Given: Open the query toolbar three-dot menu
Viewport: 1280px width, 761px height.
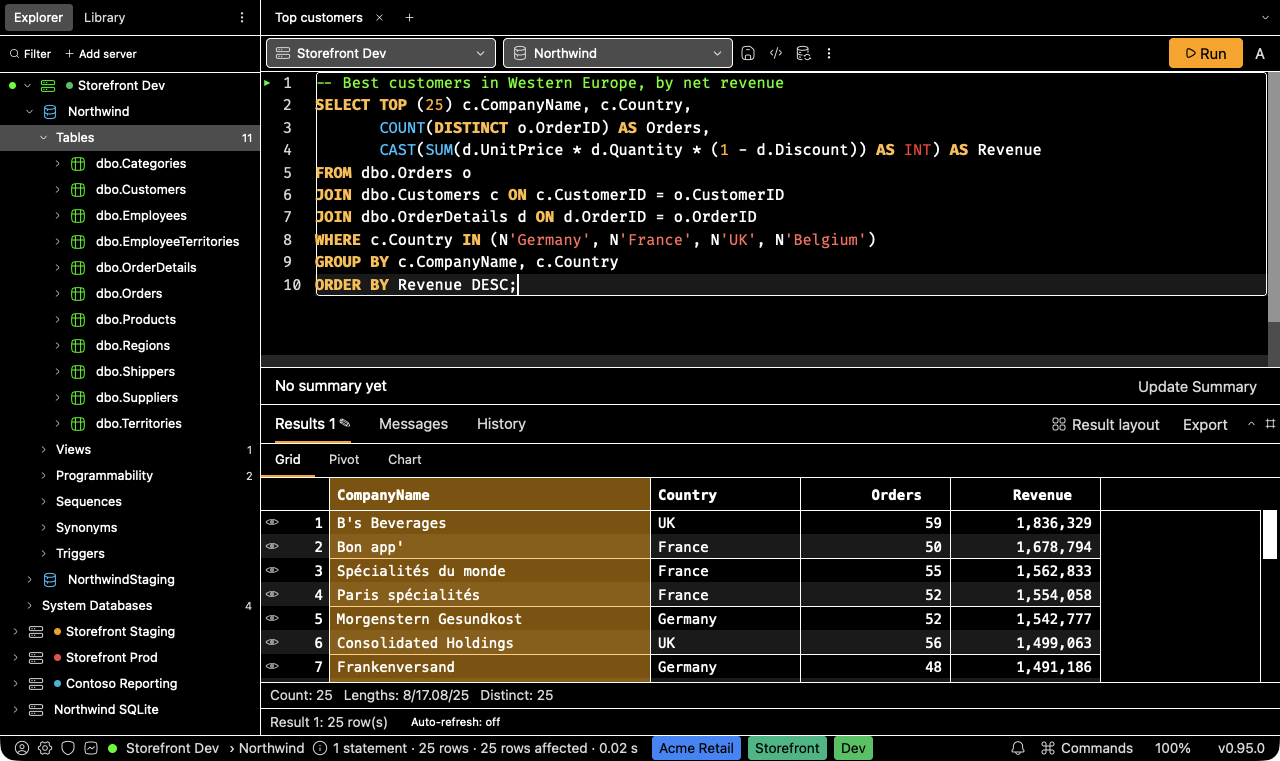Looking at the screenshot, I should (829, 53).
